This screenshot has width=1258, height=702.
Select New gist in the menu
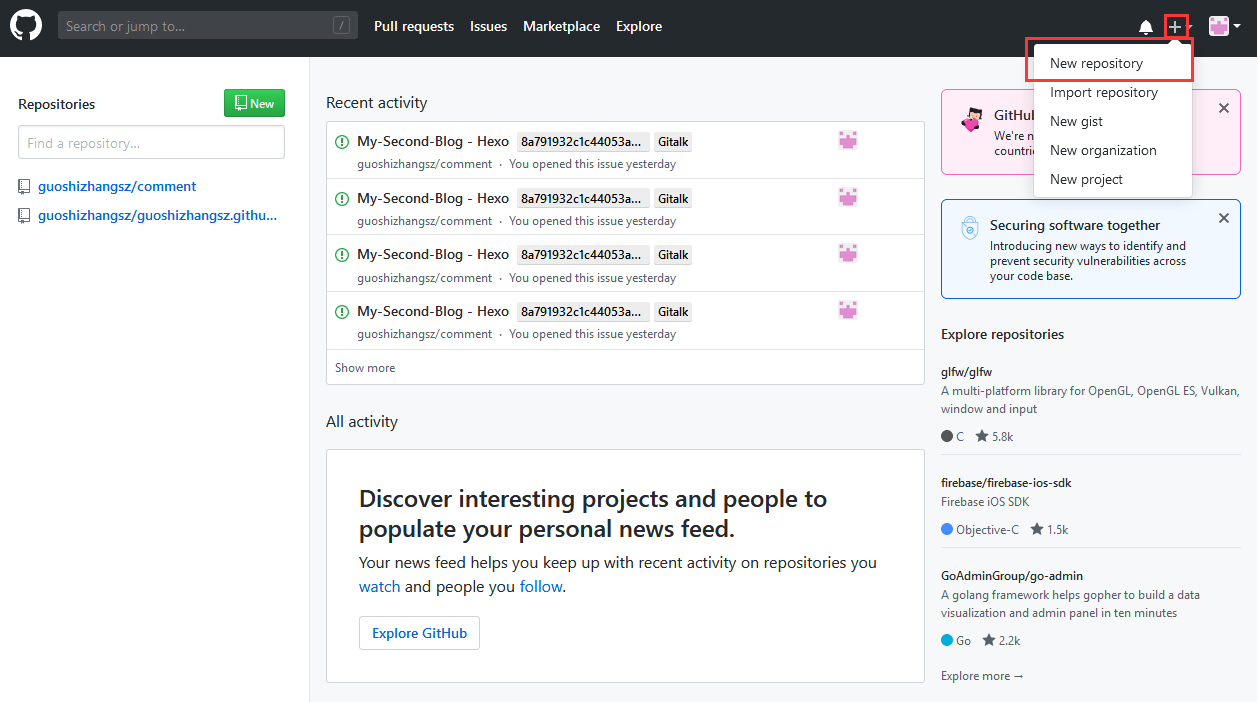1076,121
